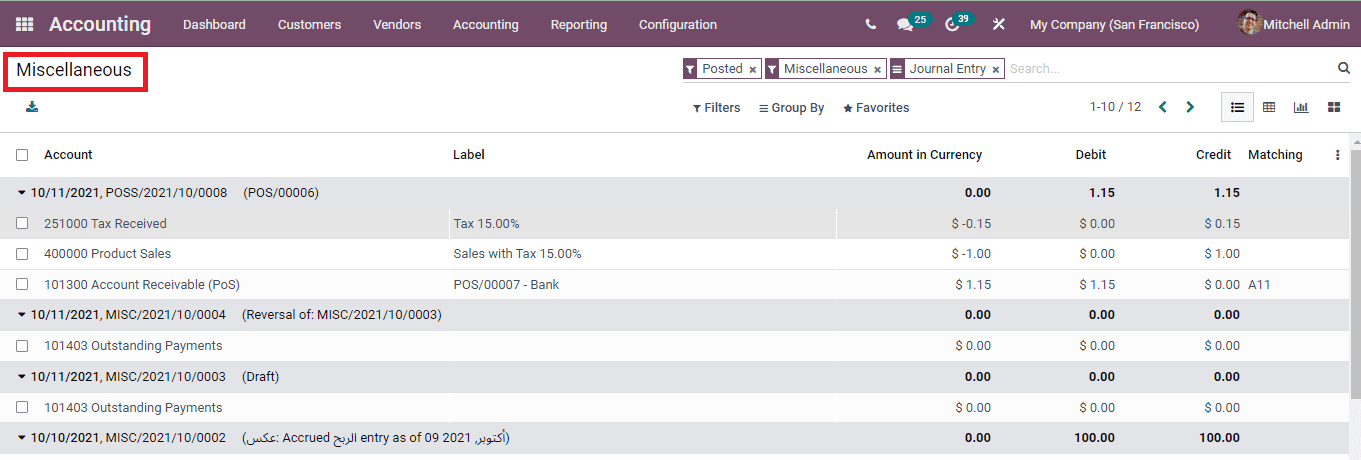Open the activities clock icon with 39 badge
Viewport: 1361px width, 460px height.
952,24
